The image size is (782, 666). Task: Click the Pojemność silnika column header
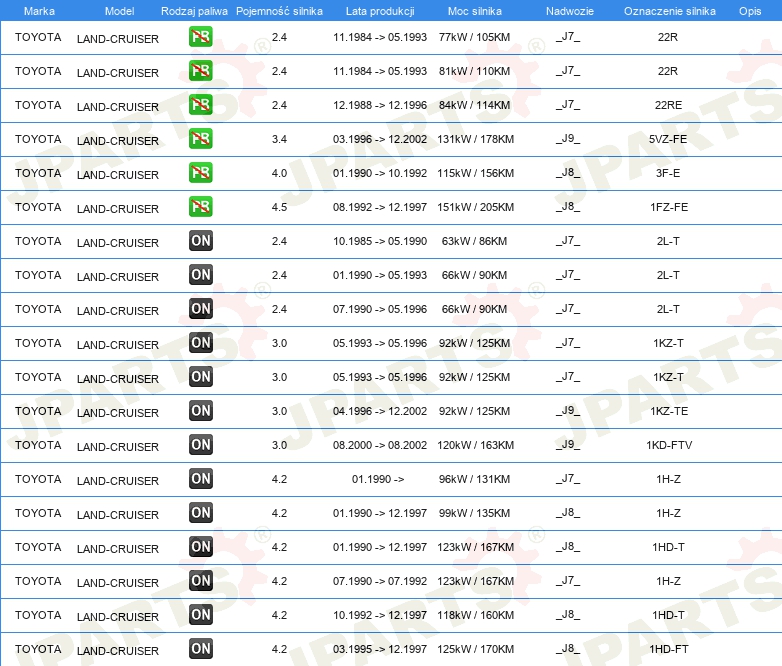pyautogui.click(x=279, y=11)
